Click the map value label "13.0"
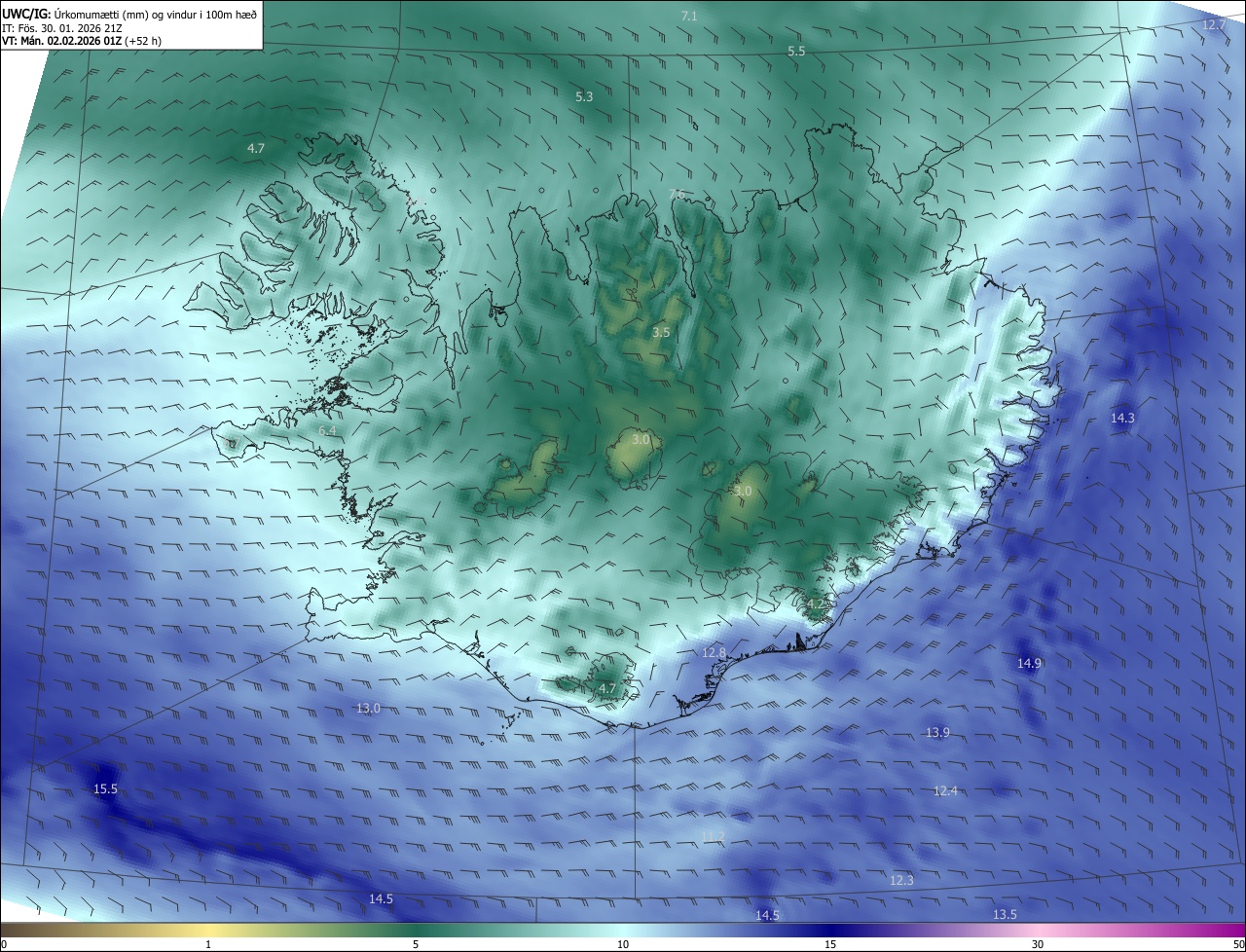Viewport: 1246px width, 952px height. [x=369, y=708]
